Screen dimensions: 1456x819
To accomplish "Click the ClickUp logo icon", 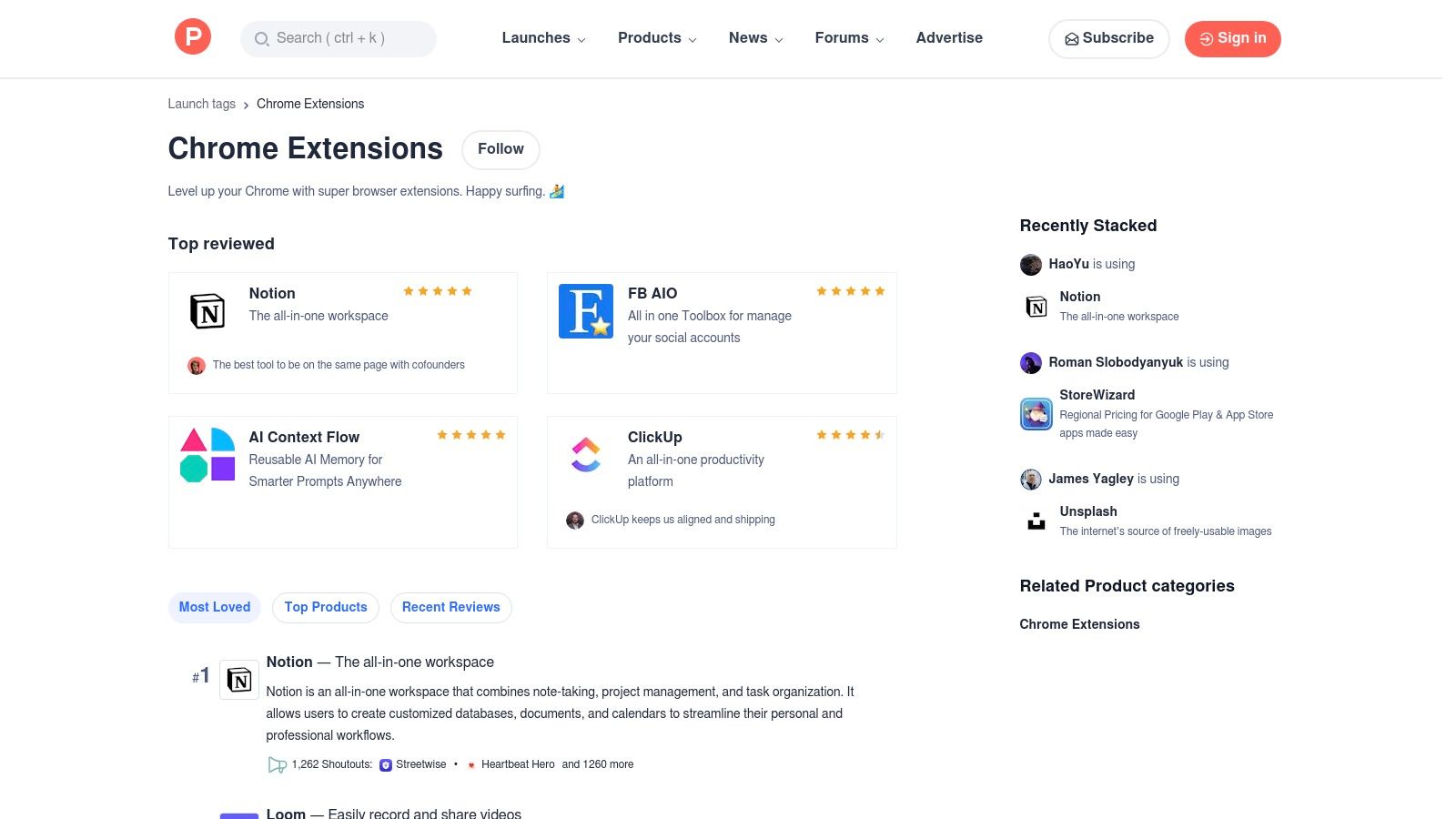I will click(x=585, y=454).
